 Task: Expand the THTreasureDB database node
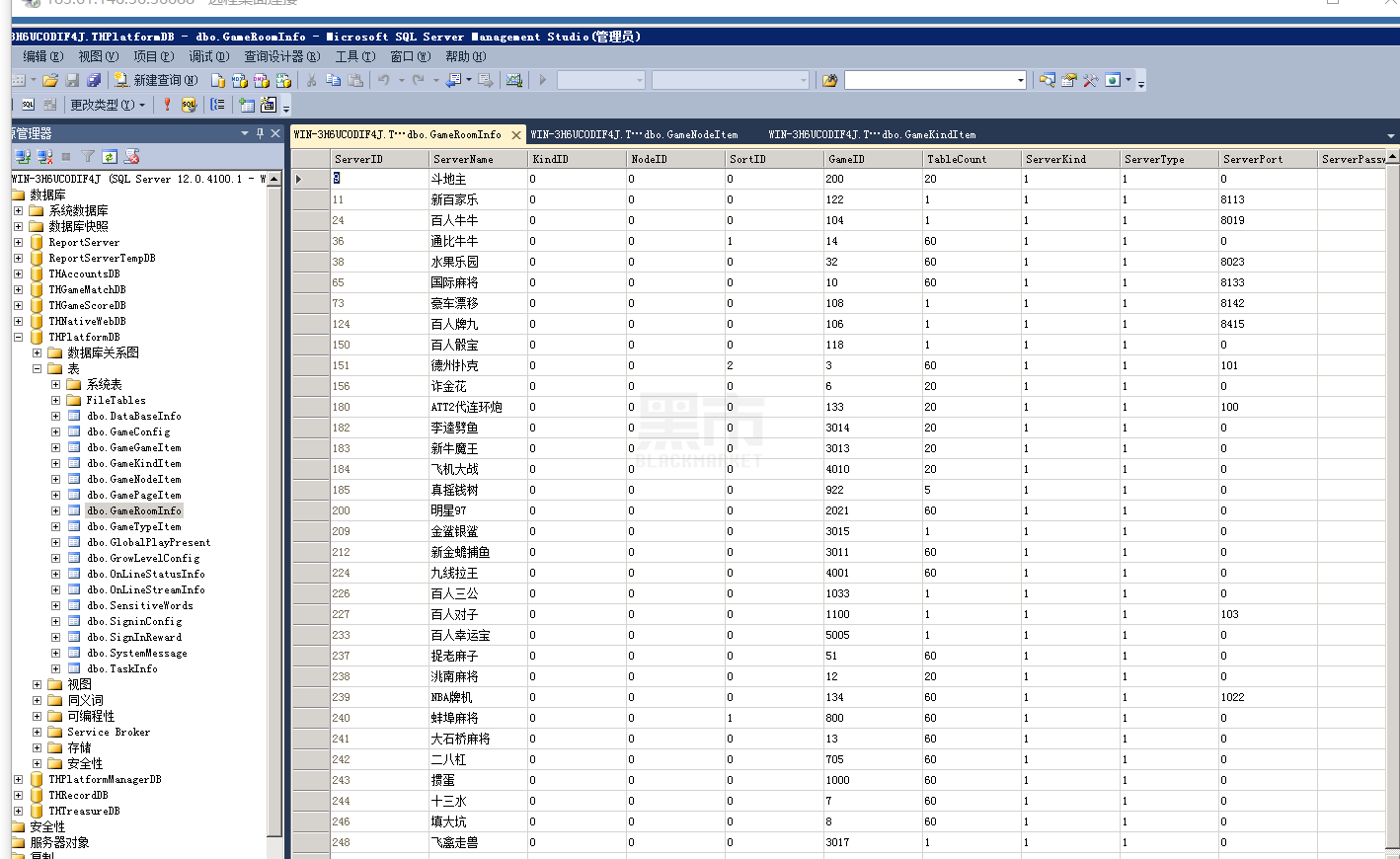[18, 811]
